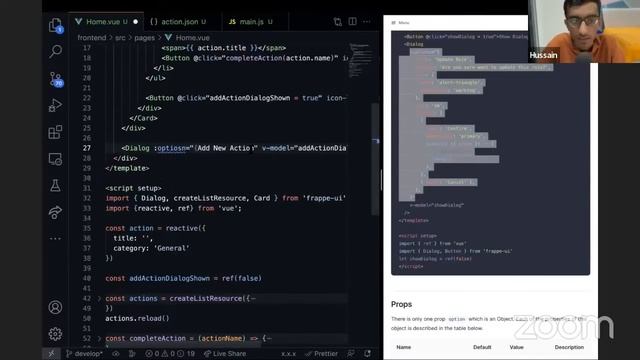Click Hussain's video thumbnail in Zoom

tap(584, 31)
